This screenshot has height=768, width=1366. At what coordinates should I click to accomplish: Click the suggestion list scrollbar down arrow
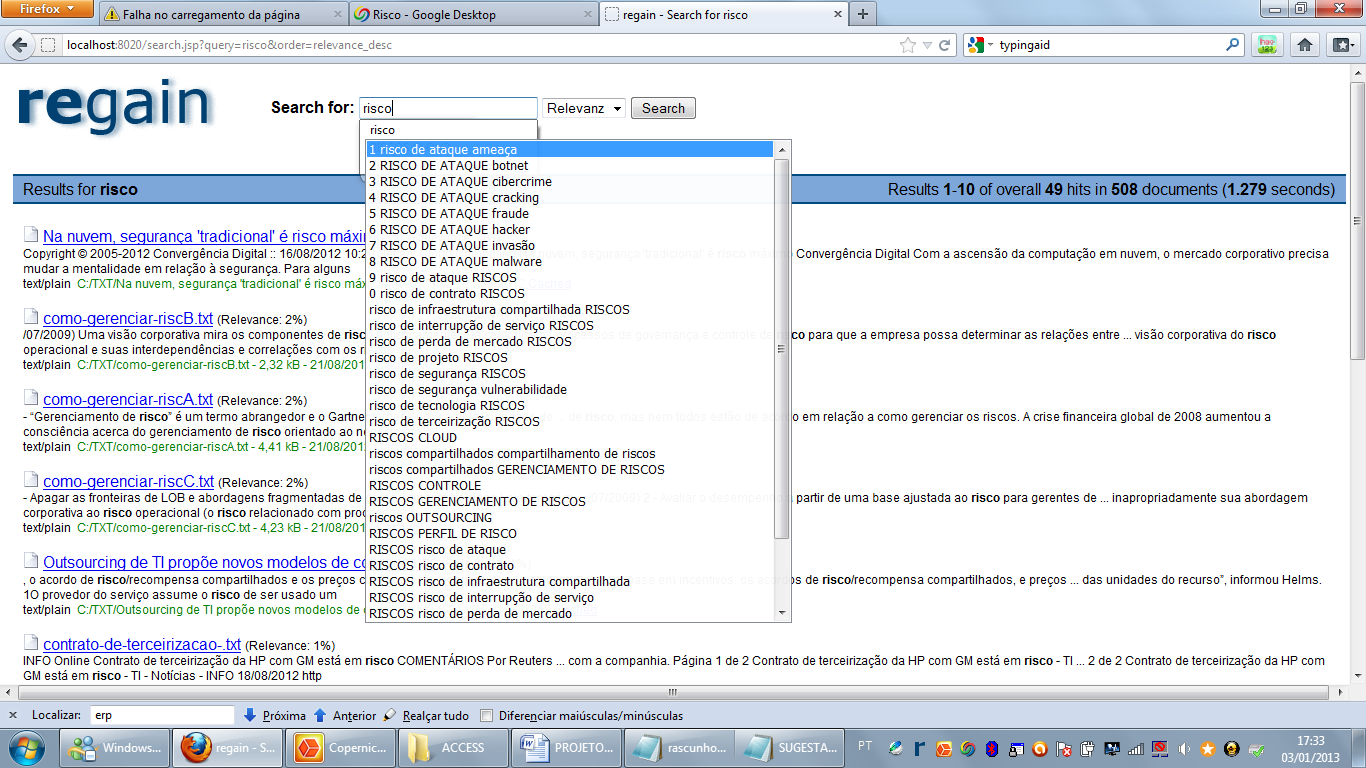pyautogui.click(x=782, y=612)
